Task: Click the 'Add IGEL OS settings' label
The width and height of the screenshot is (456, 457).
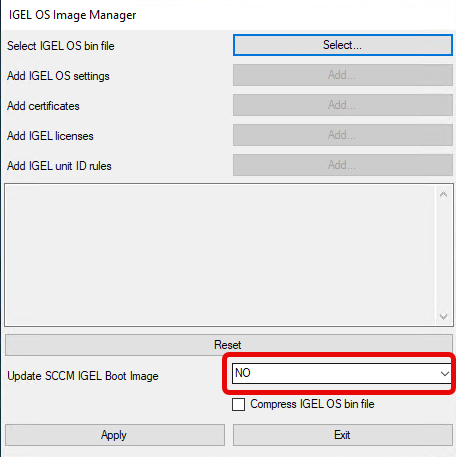Action: pos(58,76)
